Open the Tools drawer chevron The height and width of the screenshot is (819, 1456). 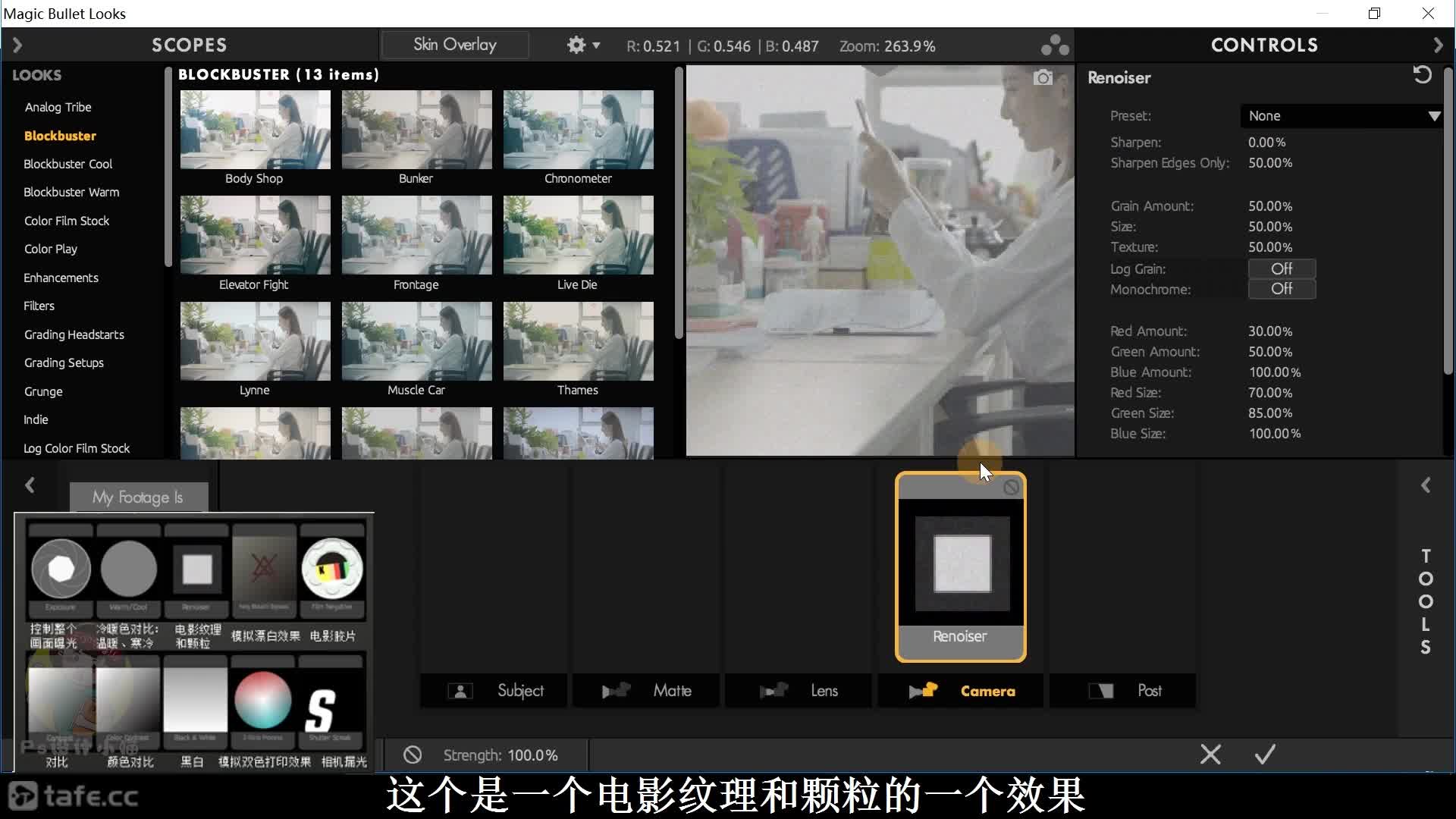pos(1426,485)
